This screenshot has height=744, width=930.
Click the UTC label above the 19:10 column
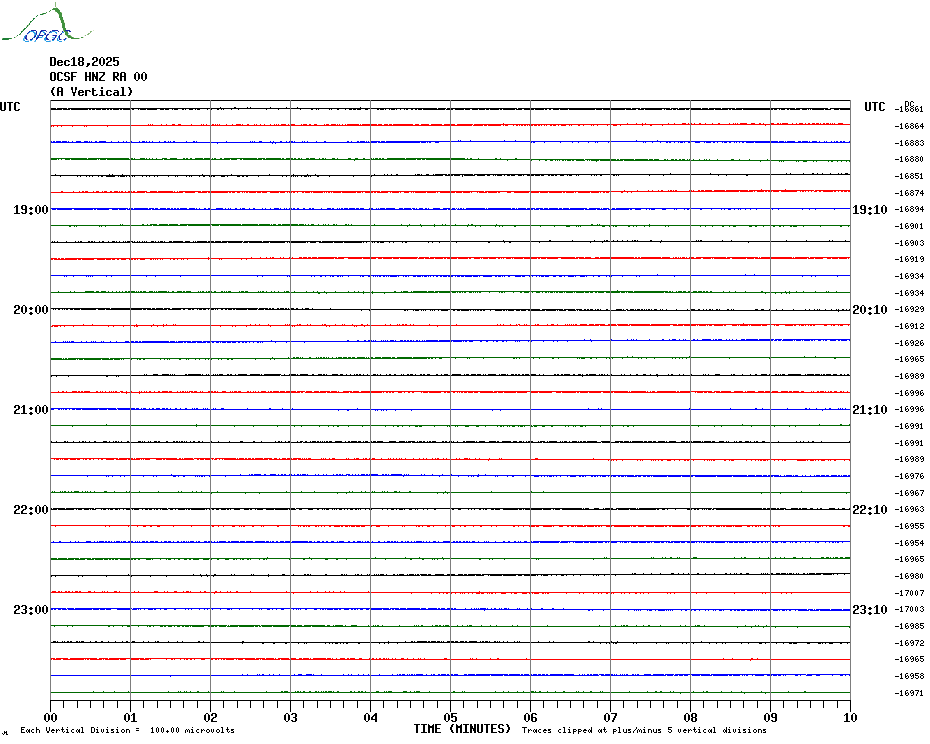coord(874,107)
